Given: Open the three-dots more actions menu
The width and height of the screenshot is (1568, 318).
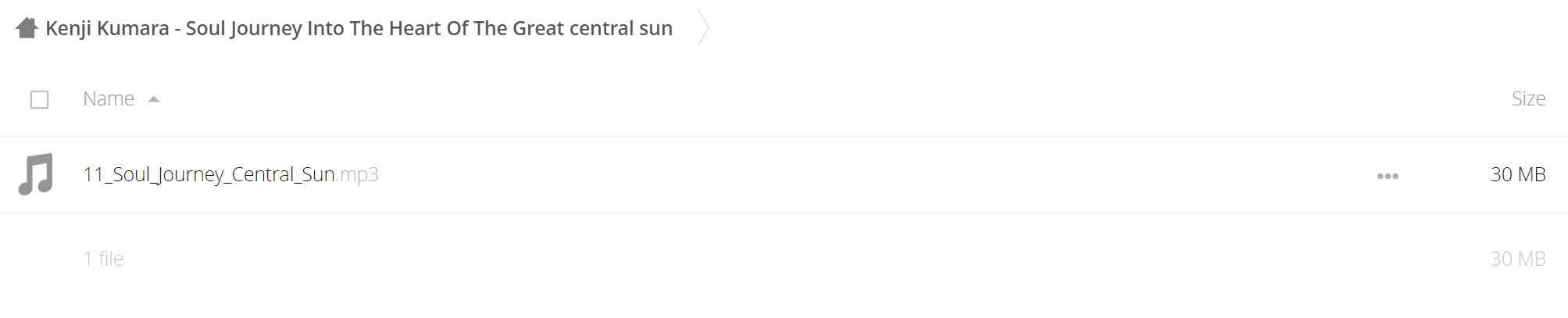Looking at the screenshot, I should click(x=1388, y=176).
